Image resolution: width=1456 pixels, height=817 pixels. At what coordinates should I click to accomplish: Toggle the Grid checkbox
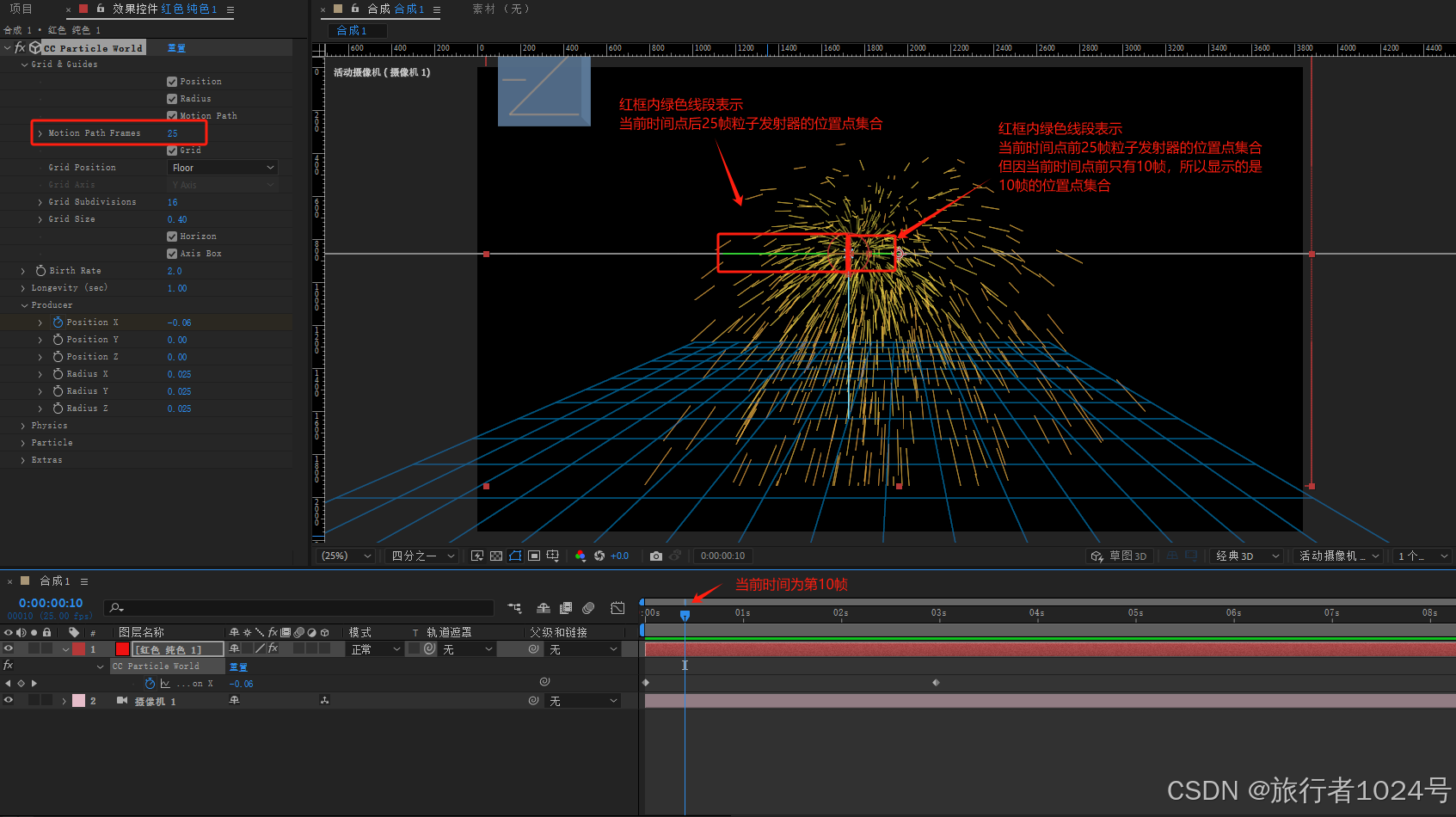tap(172, 150)
